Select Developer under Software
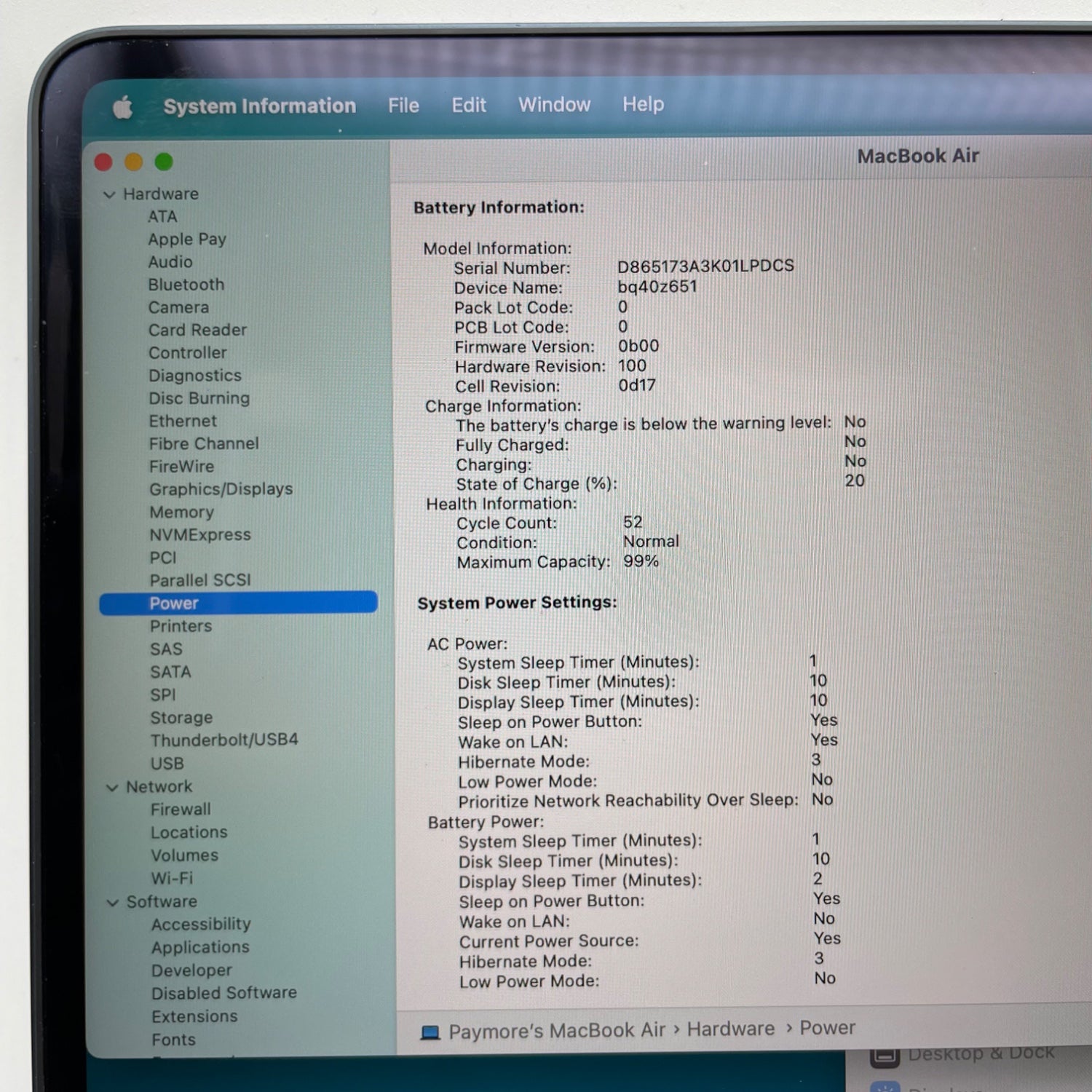This screenshot has height=1092, width=1092. coord(192,970)
